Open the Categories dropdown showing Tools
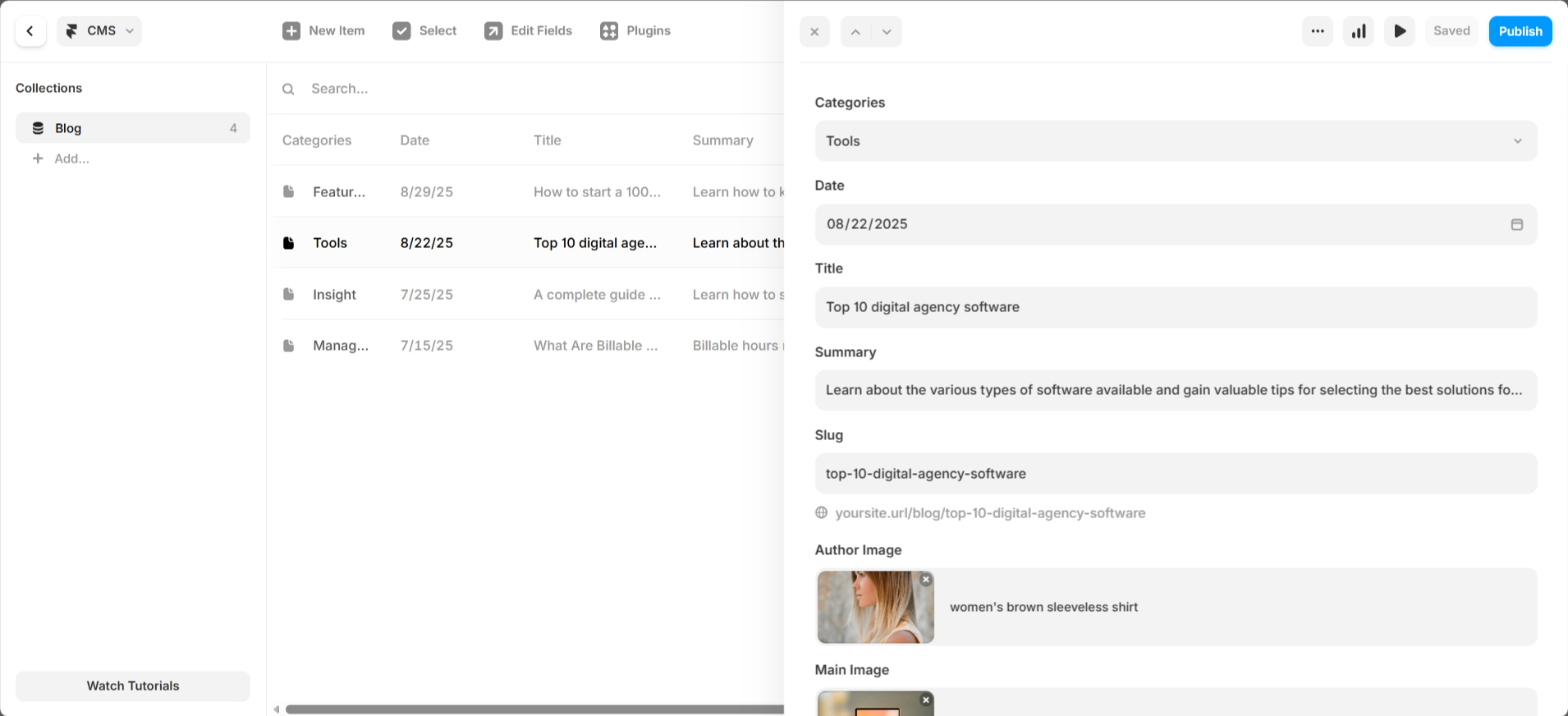Screen dimensions: 1568x716 pos(1176,141)
